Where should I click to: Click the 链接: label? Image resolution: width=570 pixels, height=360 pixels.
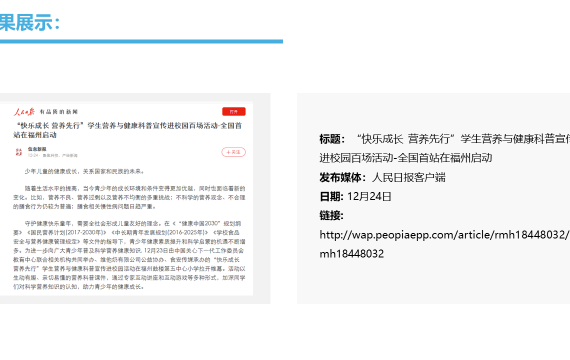331,216
